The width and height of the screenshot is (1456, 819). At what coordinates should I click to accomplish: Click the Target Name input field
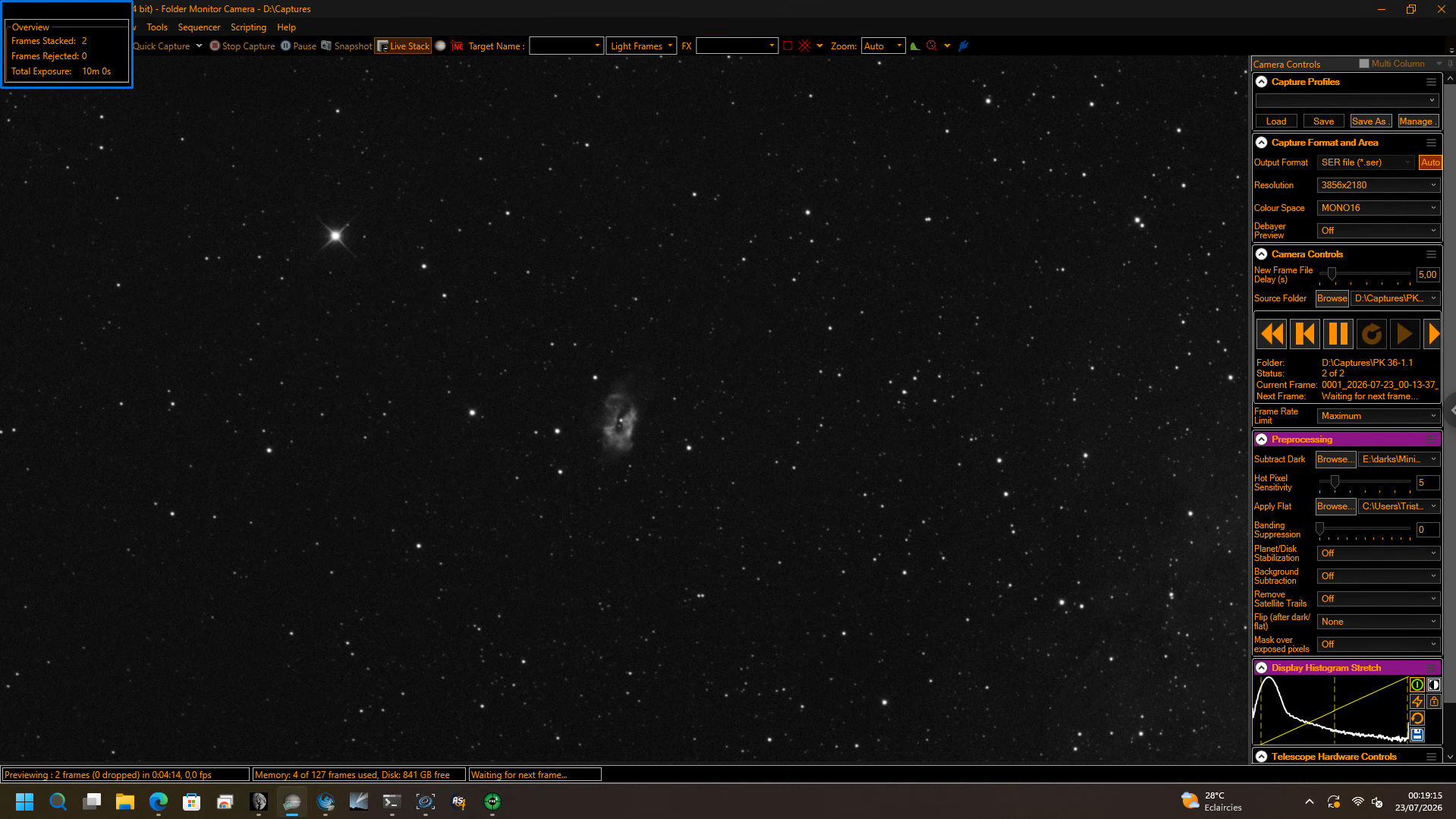click(x=566, y=46)
